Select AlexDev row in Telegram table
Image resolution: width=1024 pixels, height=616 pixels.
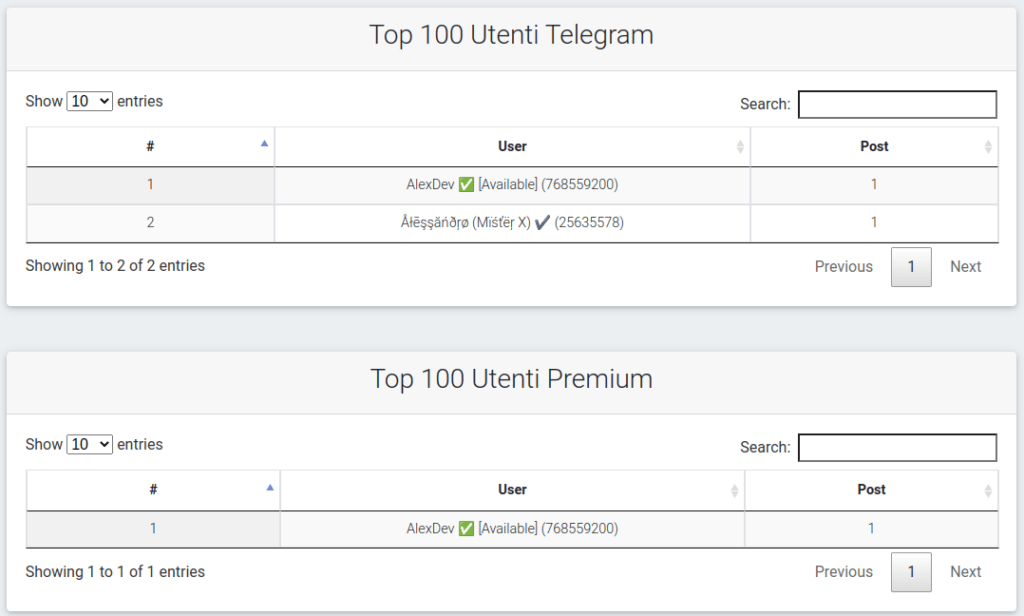click(511, 185)
